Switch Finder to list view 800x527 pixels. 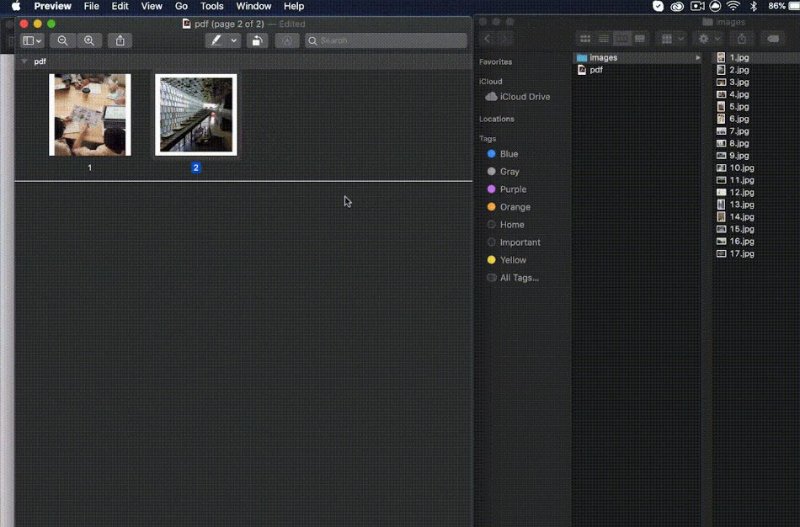(x=604, y=38)
